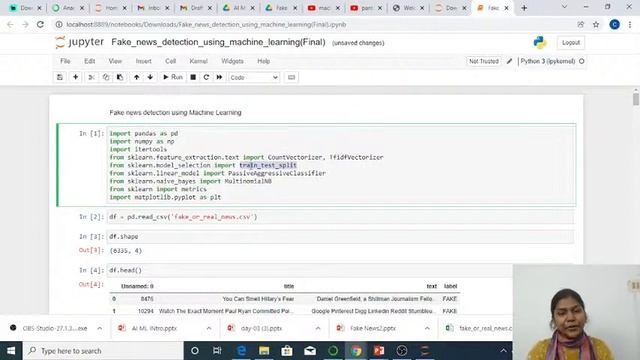Image resolution: width=640 pixels, height=360 pixels.
Task: Run the selected cell
Action: point(173,77)
